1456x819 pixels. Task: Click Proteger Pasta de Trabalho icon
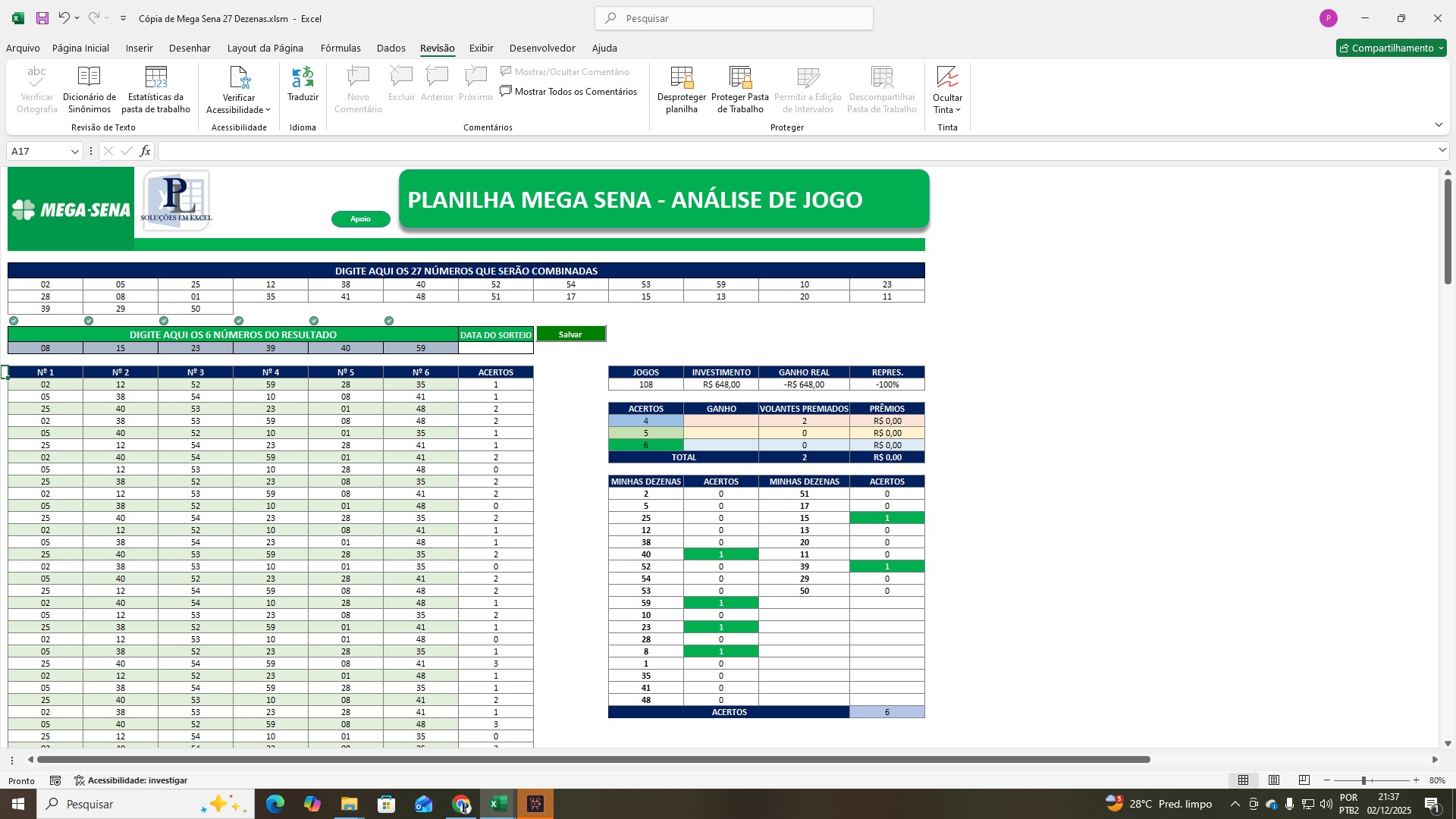click(x=739, y=77)
